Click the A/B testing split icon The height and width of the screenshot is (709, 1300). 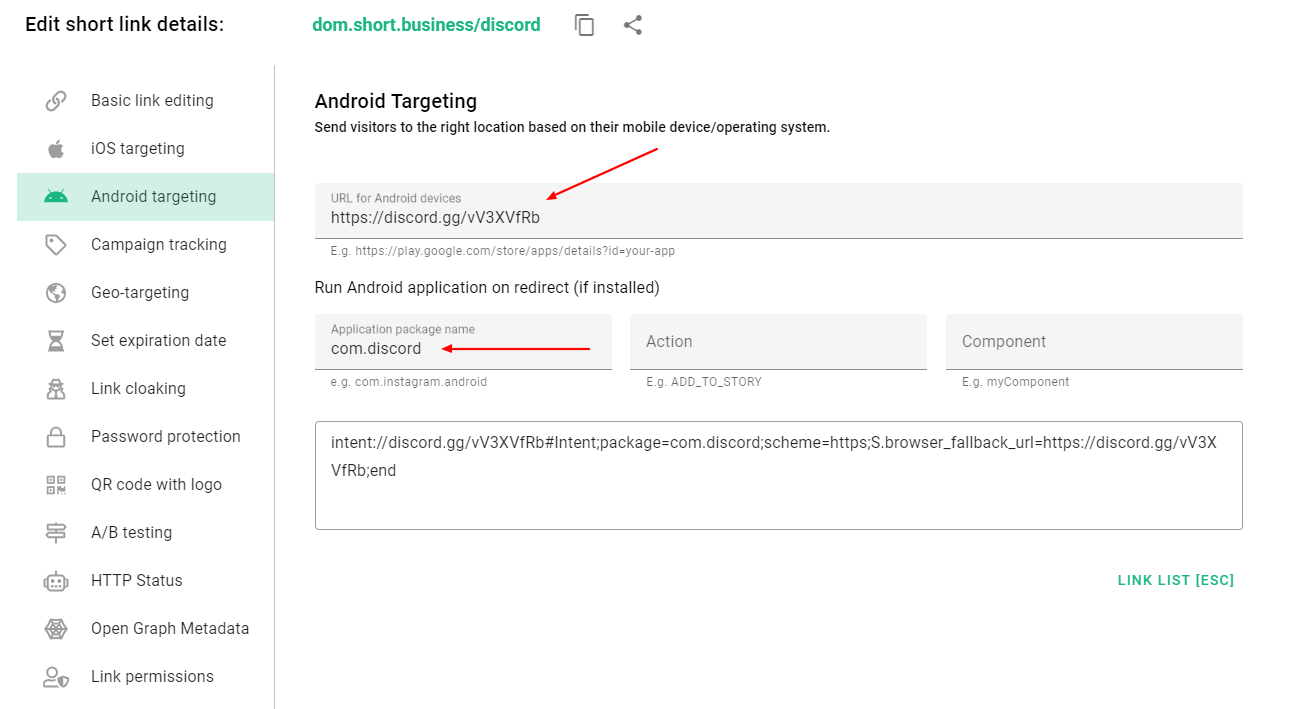tap(55, 532)
